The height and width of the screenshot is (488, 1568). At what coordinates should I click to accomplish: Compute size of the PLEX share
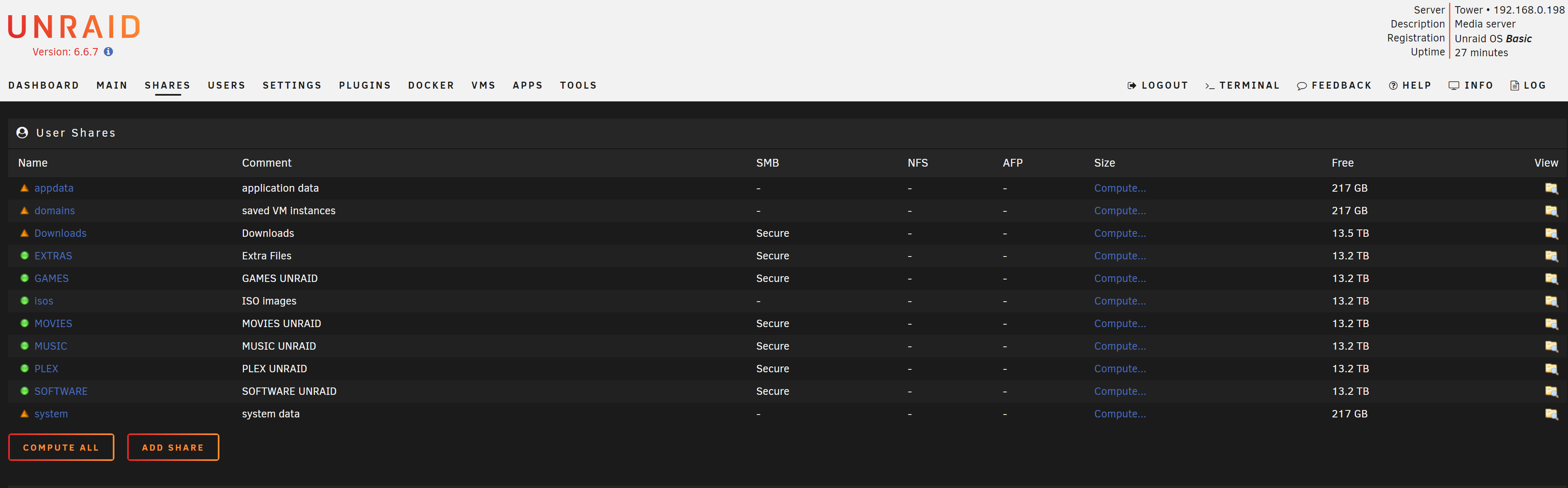(x=1119, y=369)
